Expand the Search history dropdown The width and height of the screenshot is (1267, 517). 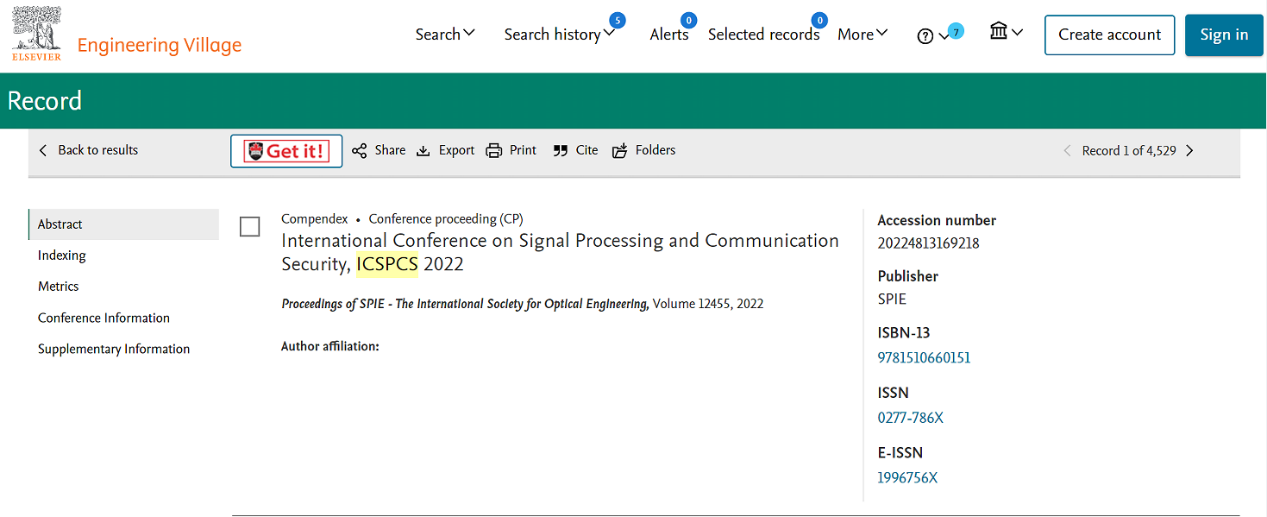pos(559,34)
